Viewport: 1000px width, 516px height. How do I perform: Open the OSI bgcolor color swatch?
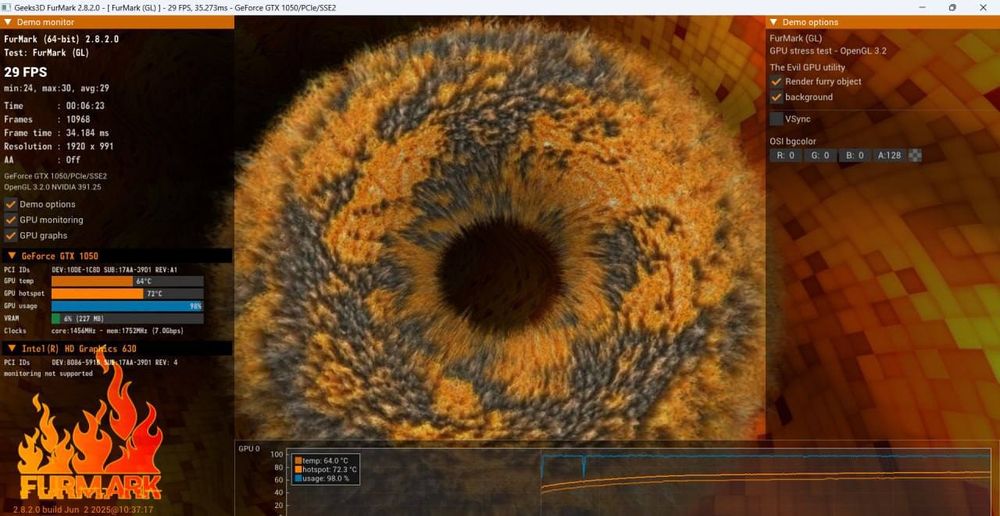(915, 155)
